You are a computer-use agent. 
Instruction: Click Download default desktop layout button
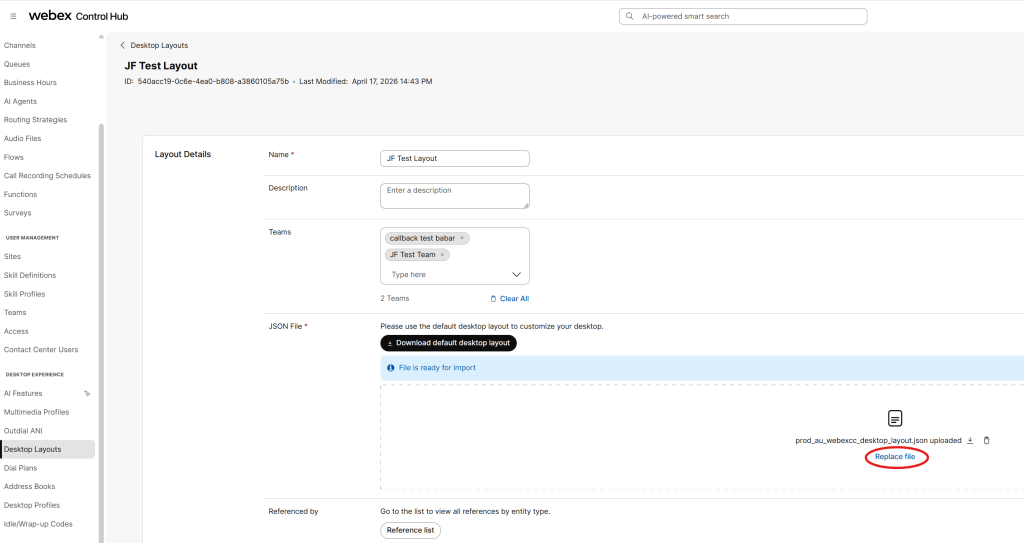click(448, 343)
